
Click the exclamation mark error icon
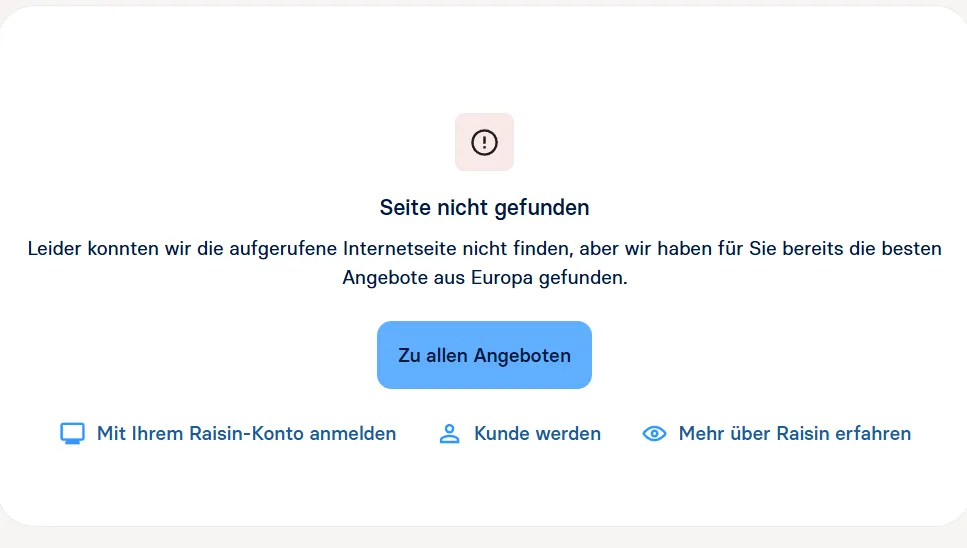(x=484, y=142)
